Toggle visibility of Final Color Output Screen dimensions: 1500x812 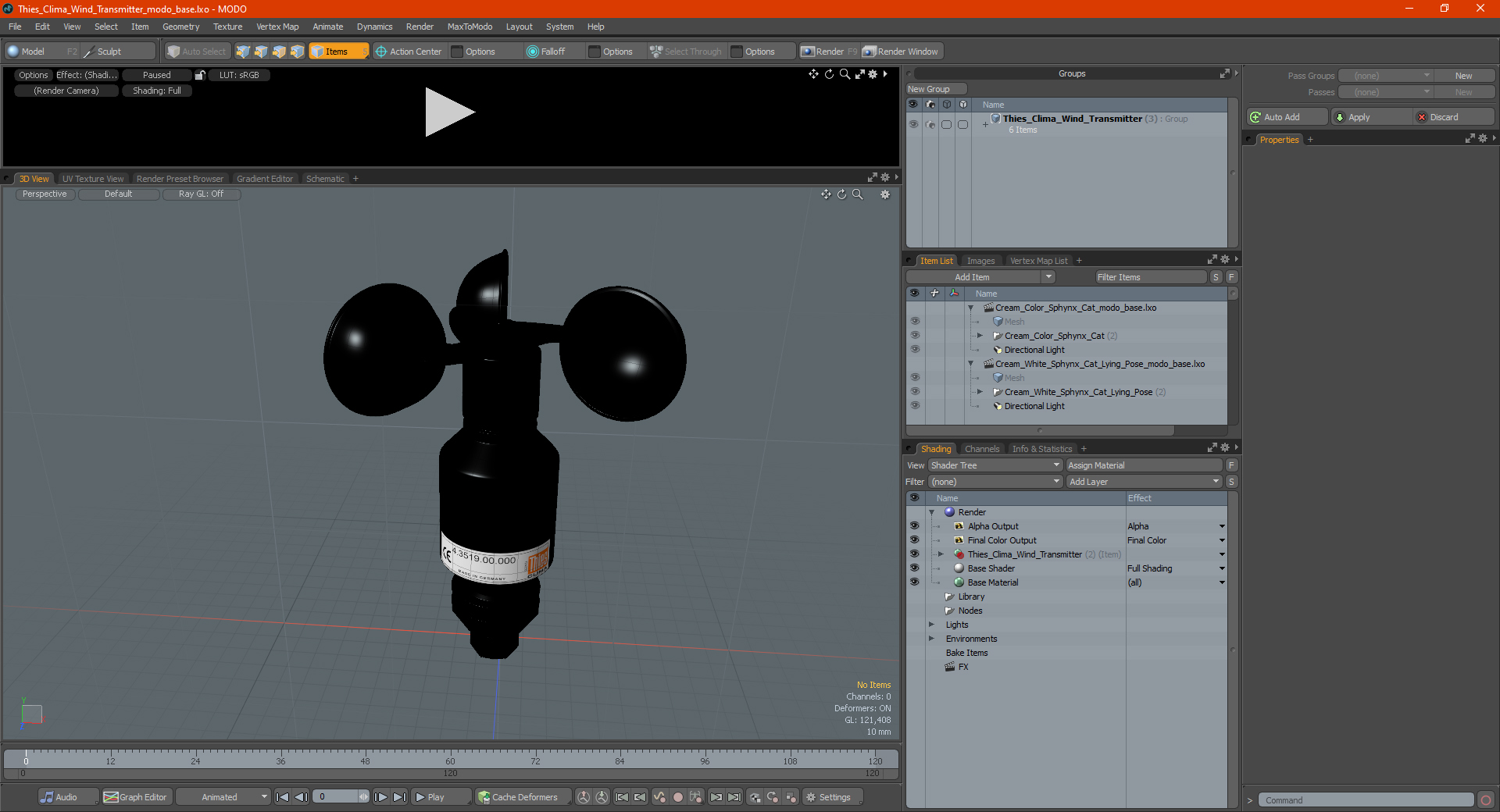pos(914,540)
